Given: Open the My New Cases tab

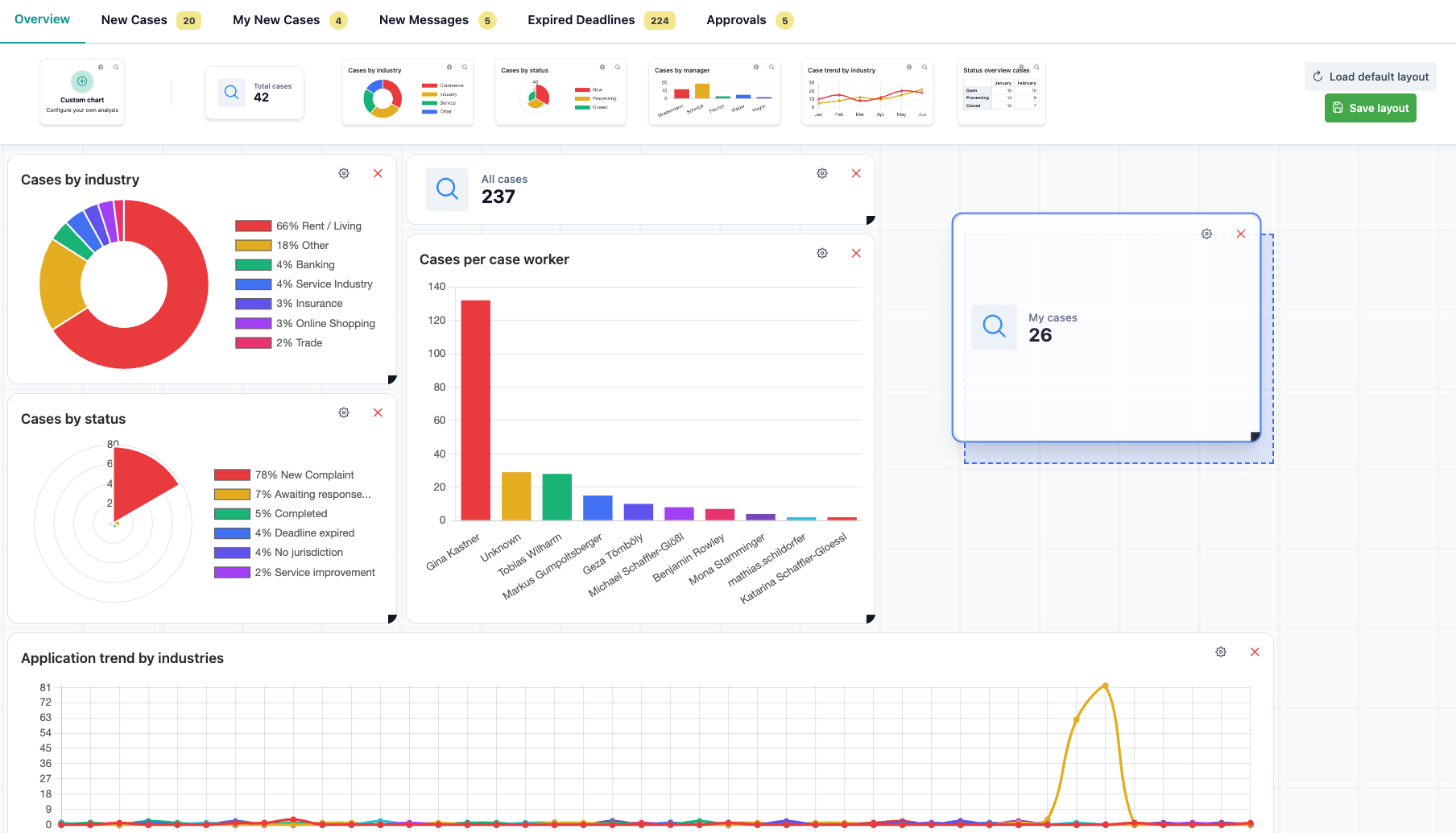Looking at the screenshot, I should (x=290, y=20).
